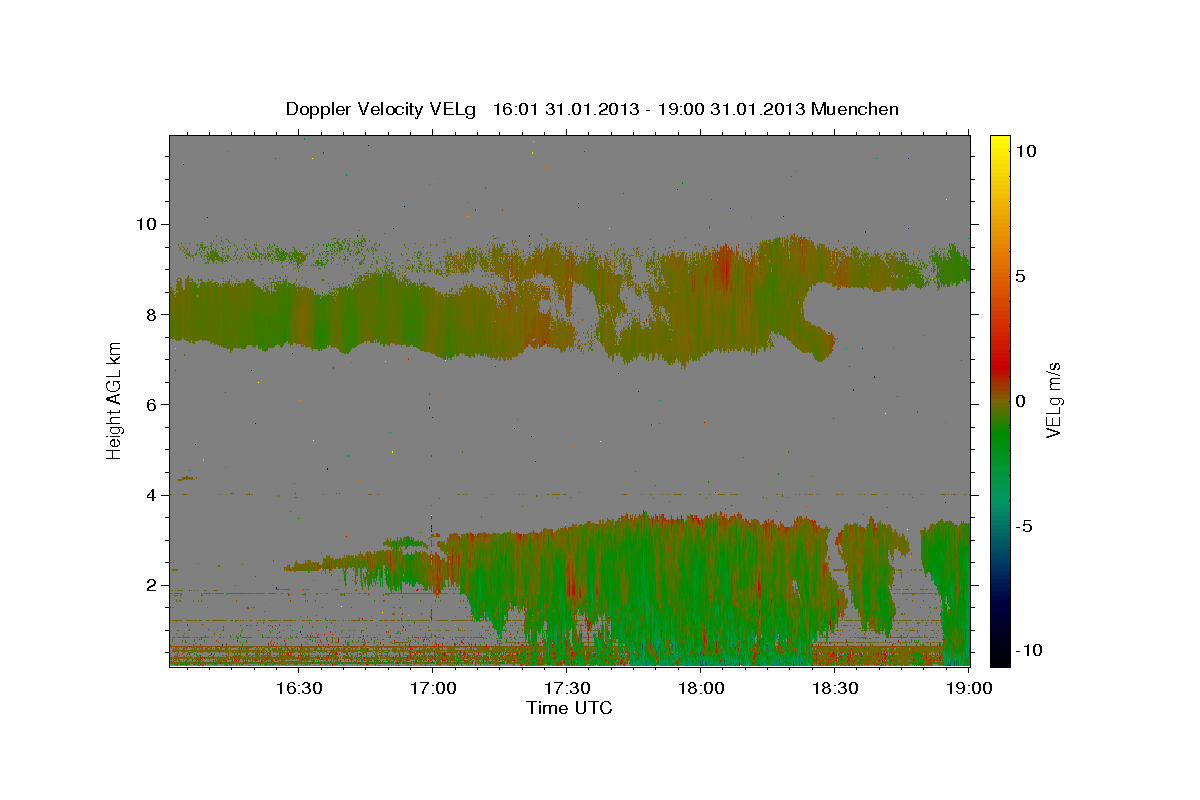The image size is (1200, 800).
Task: Click the red updraft patch near 18:05 at 9 km
Action: tap(725, 268)
